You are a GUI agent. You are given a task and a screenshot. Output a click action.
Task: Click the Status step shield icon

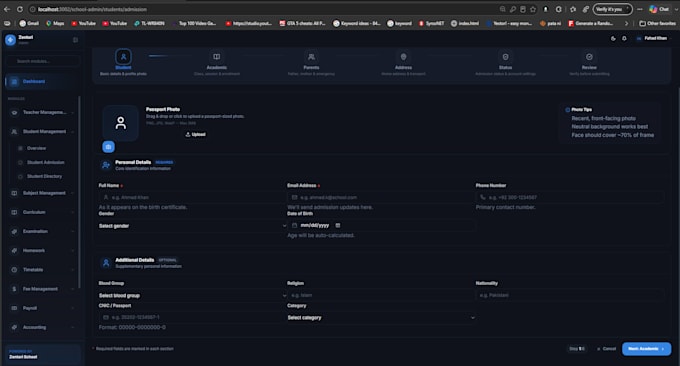(505, 57)
